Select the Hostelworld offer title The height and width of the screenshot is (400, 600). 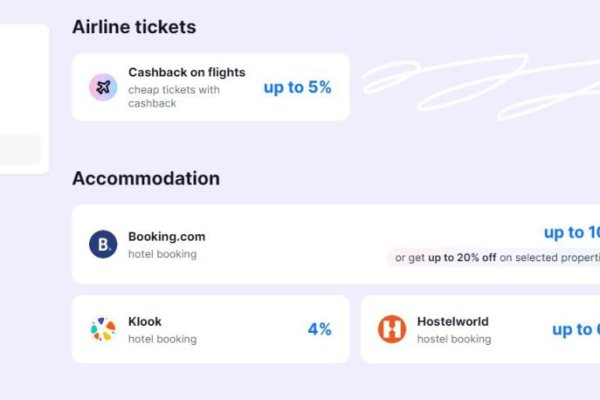(453, 322)
